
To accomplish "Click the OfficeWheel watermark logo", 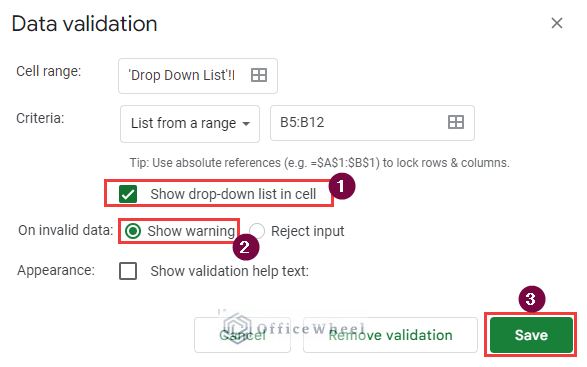I will click(238, 328).
